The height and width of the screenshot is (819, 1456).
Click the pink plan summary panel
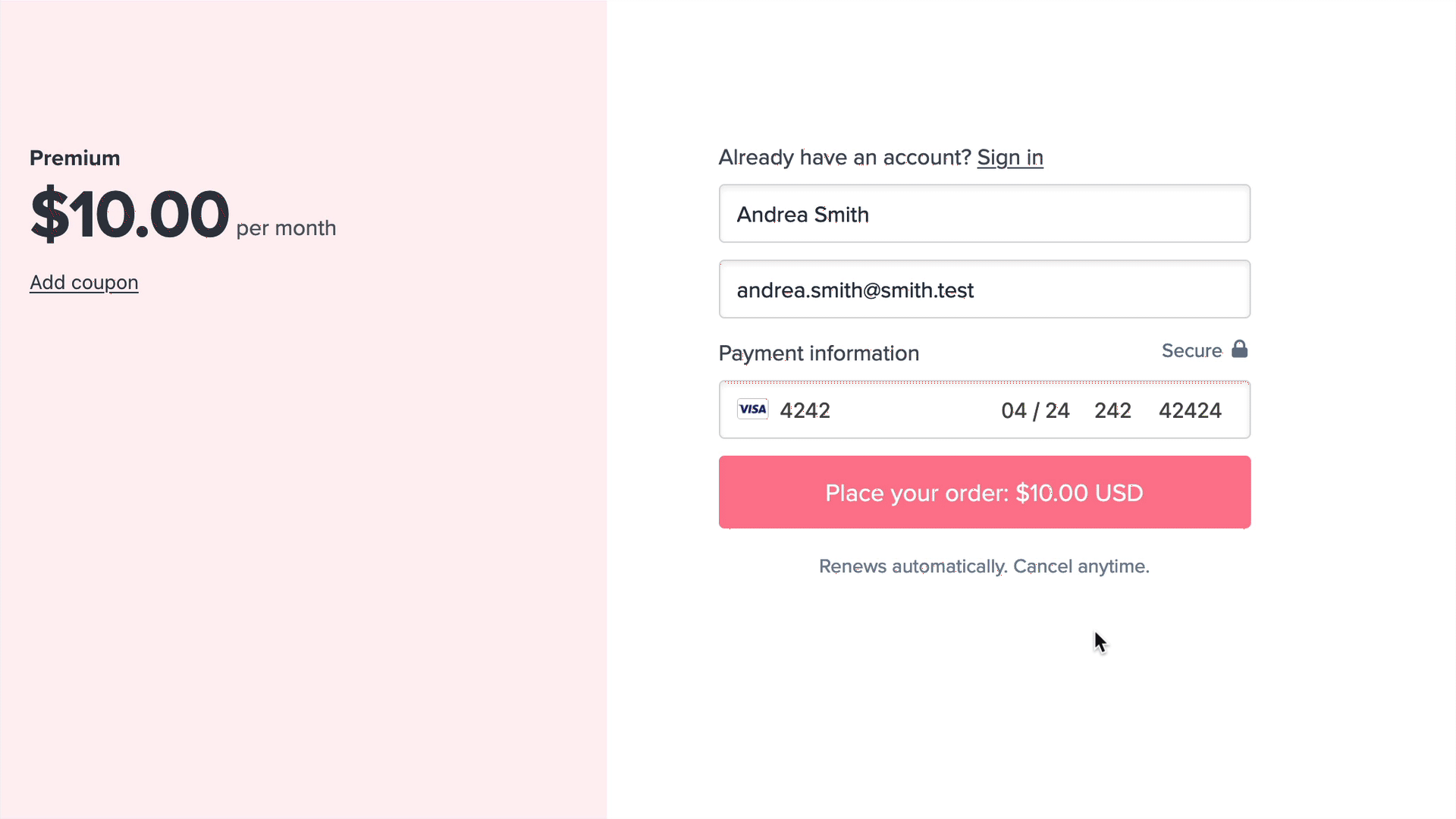coord(303,531)
